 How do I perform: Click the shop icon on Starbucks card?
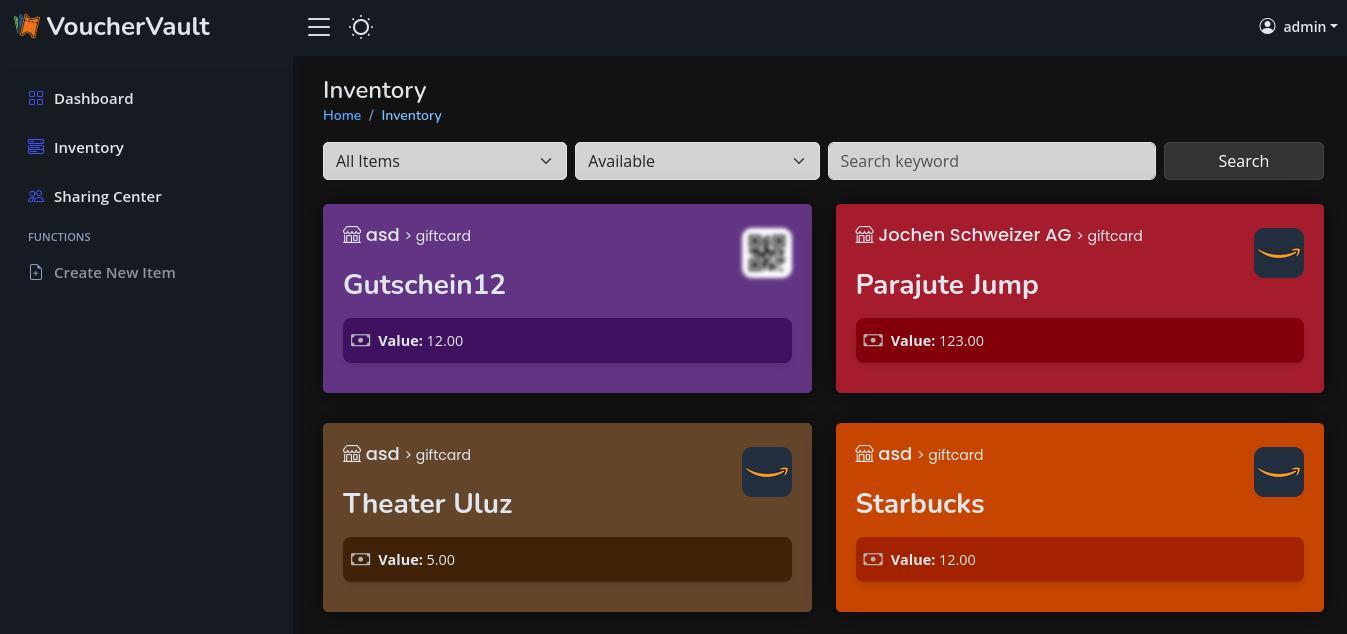(x=865, y=454)
